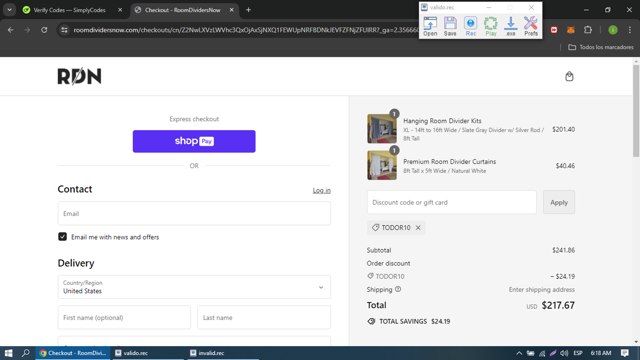This screenshot has height=360, width=640.
Task: Click the Open icon in valido.rec window
Action: 430,26
